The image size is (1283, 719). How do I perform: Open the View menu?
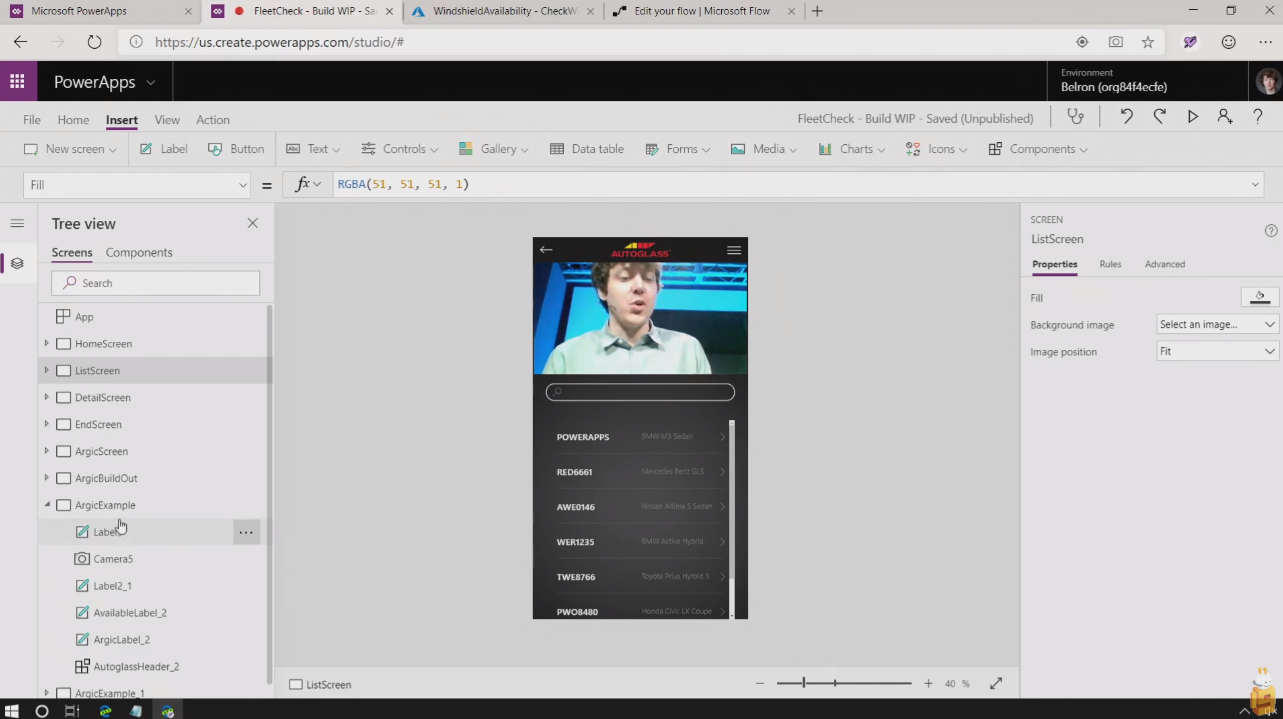point(167,120)
